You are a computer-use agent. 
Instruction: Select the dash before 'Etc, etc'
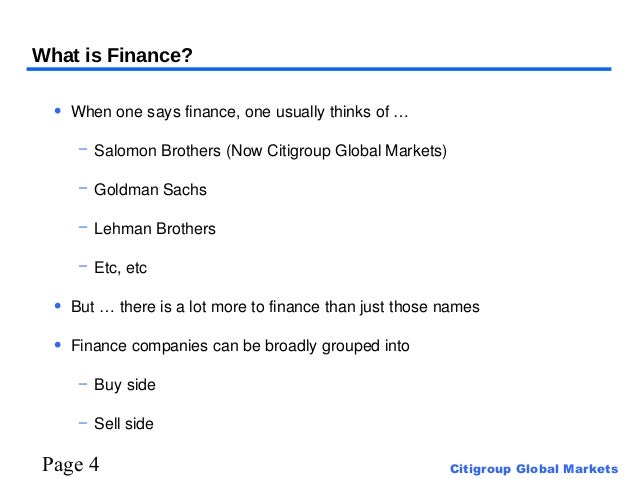(x=83, y=266)
